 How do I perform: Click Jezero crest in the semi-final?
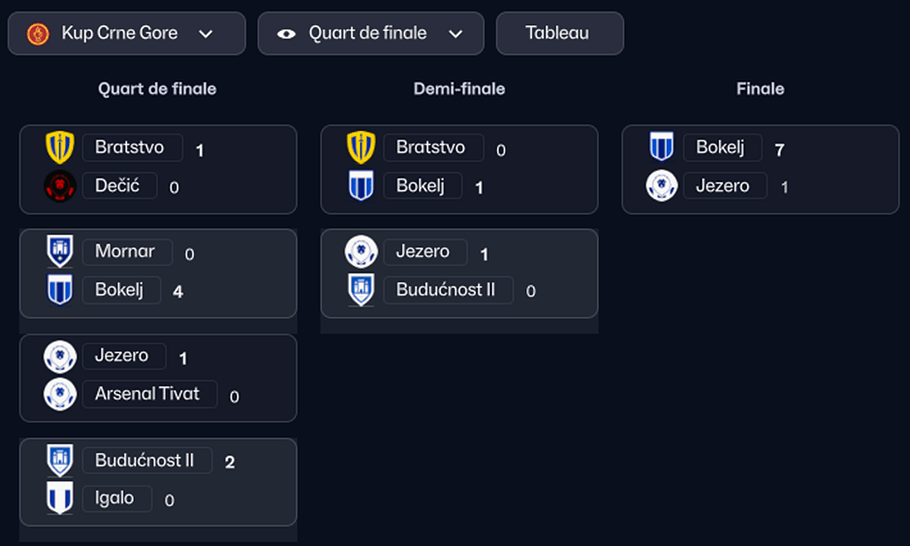(x=361, y=252)
